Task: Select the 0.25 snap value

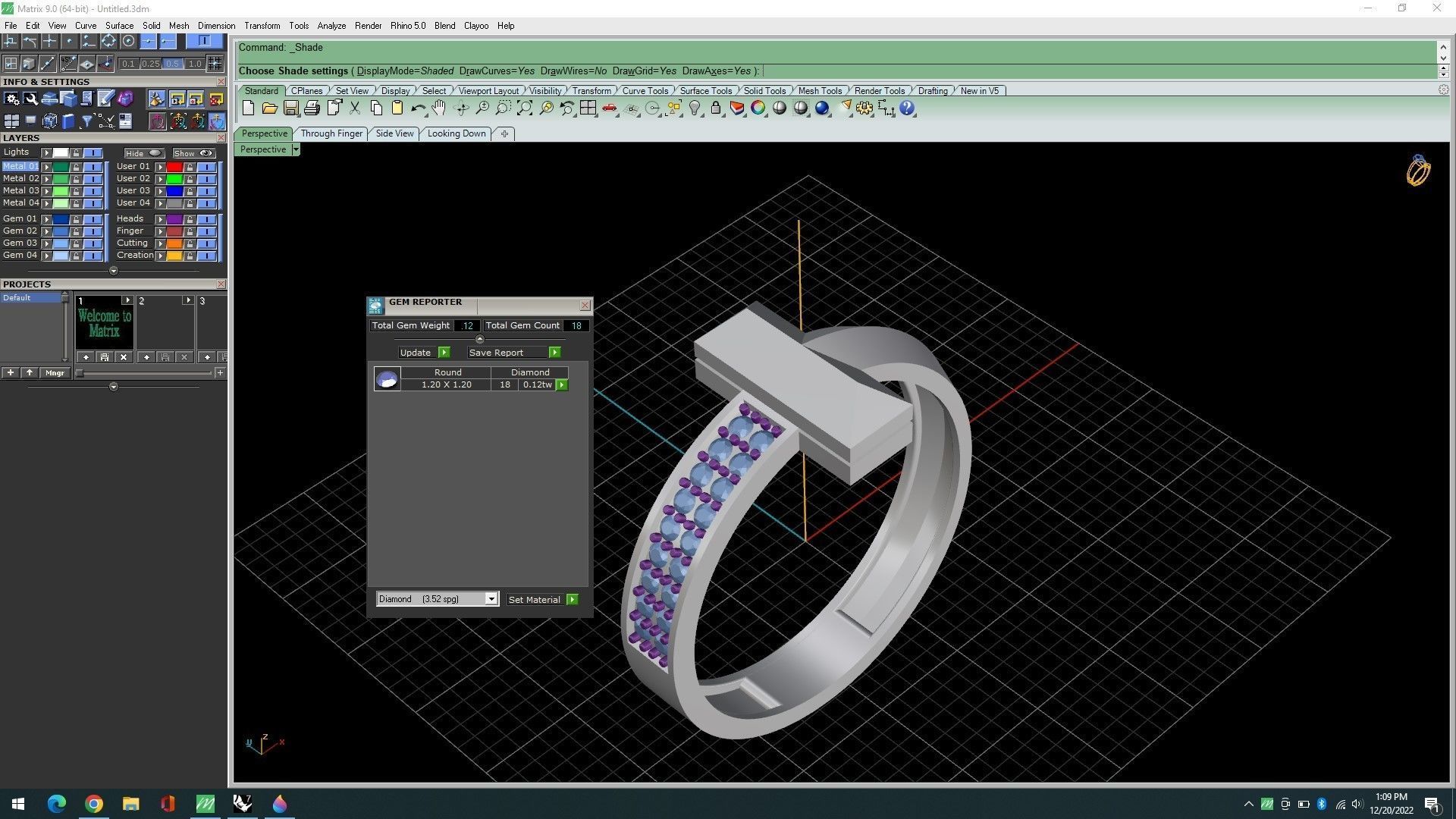Action: 150,64
